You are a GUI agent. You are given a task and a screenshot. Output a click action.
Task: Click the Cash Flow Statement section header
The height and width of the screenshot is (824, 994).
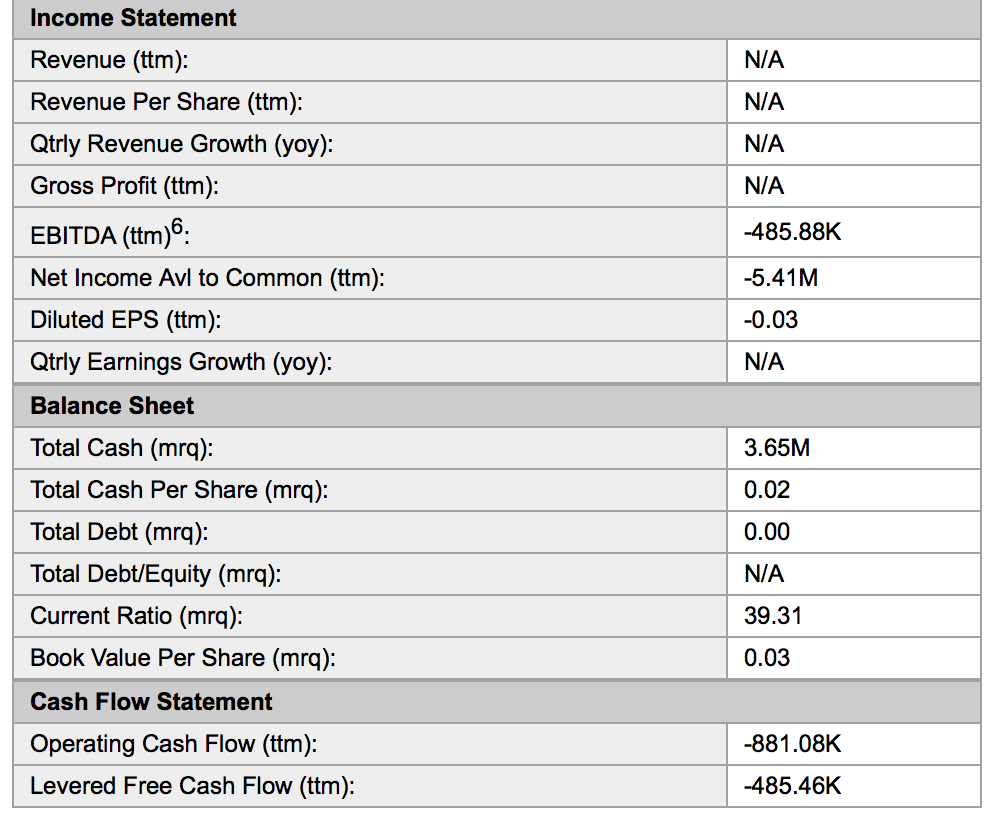tap(151, 702)
